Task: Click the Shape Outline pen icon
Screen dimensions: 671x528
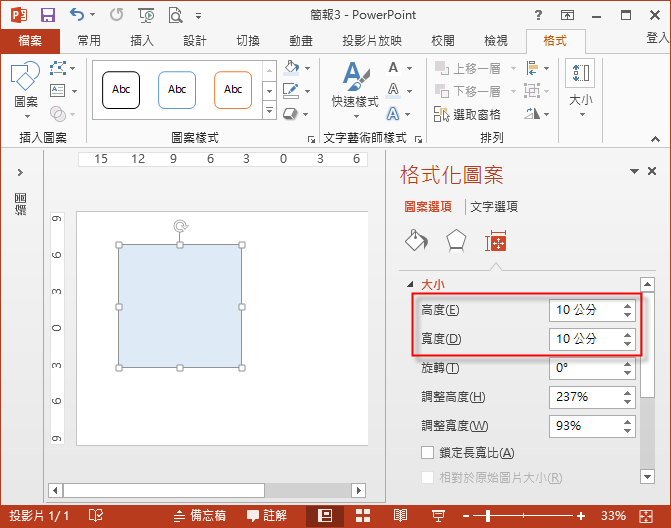Action: [x=291, y=90]
